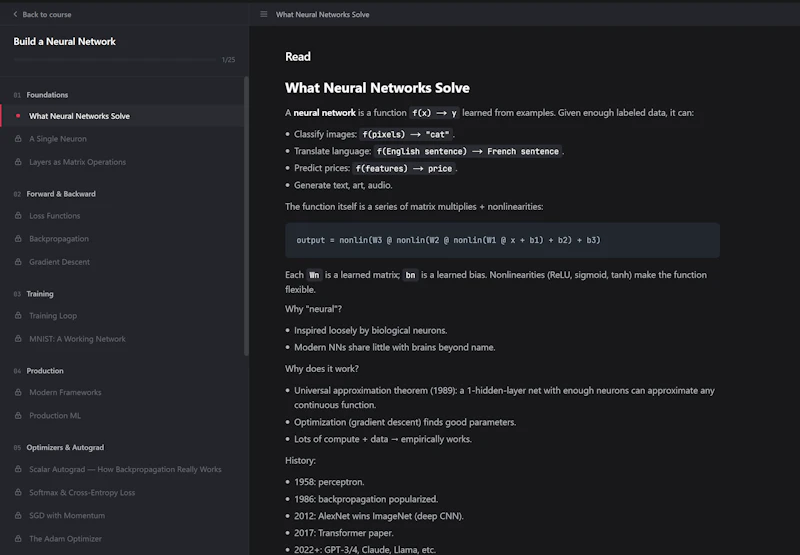Click the main What Neural Networks Solve heading

[x=377, y=88]
